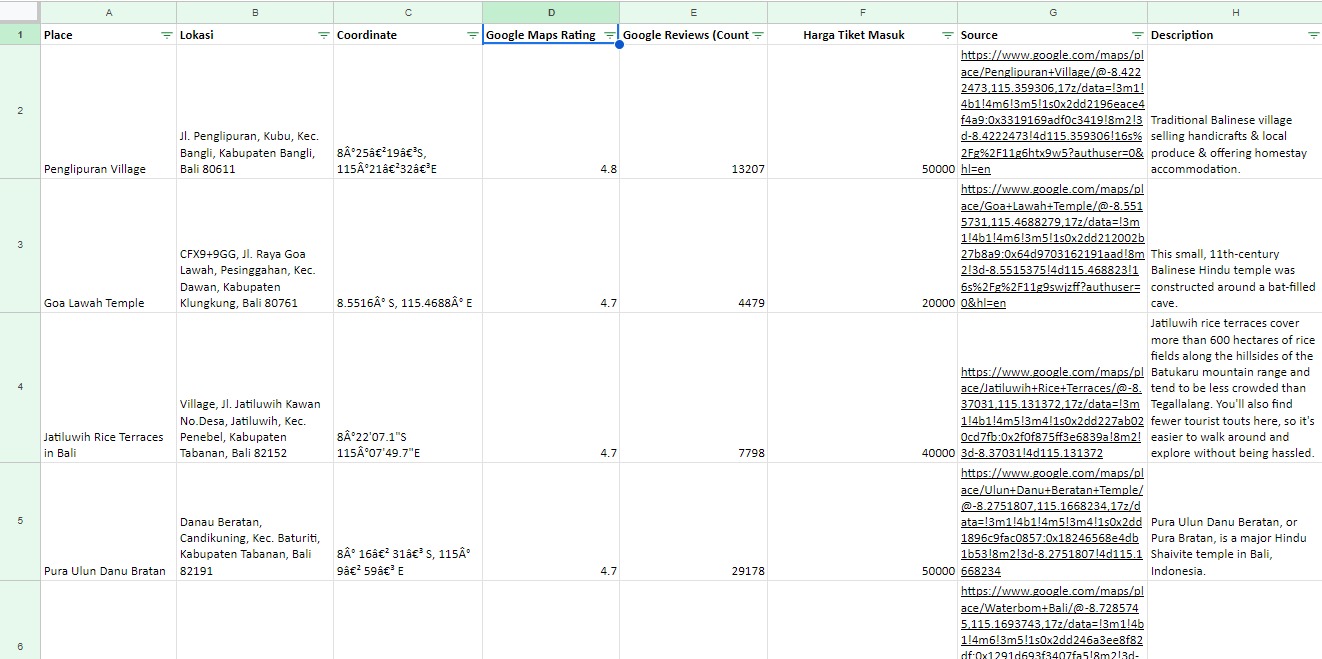Click review count 13207
1322x659 pixels.
(x=693, y=112)
